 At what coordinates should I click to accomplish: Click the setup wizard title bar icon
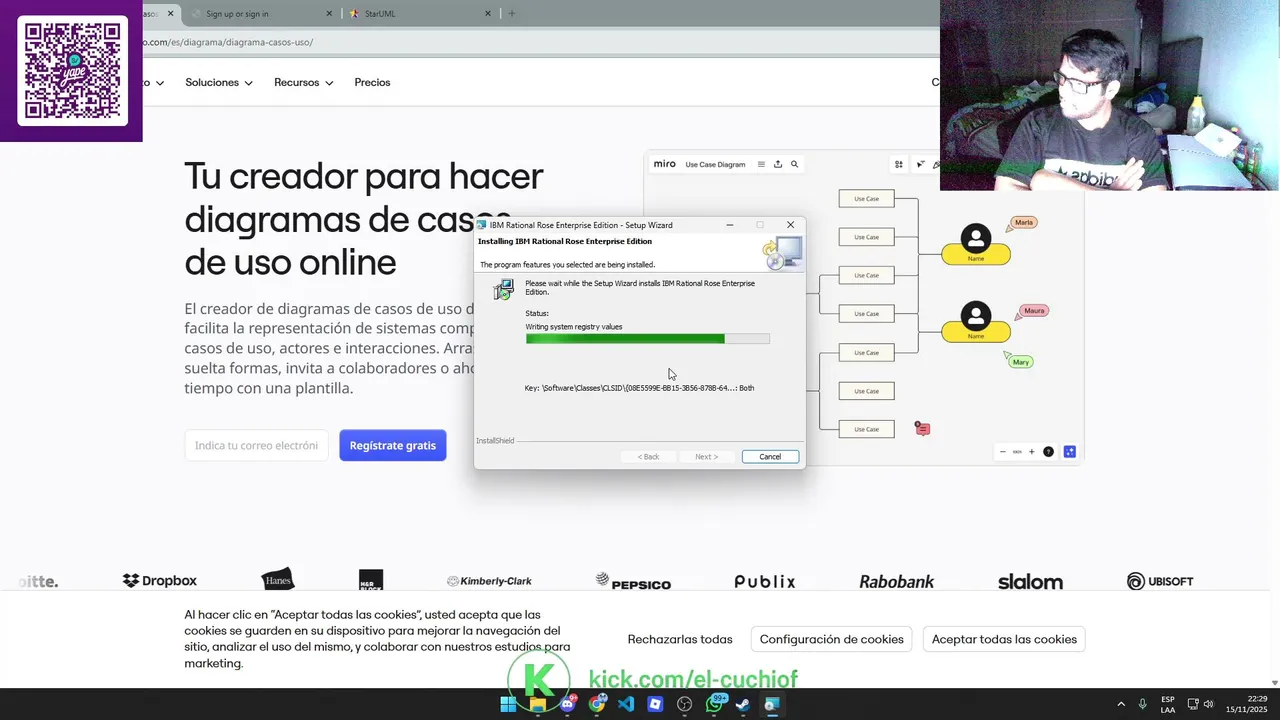482,225
